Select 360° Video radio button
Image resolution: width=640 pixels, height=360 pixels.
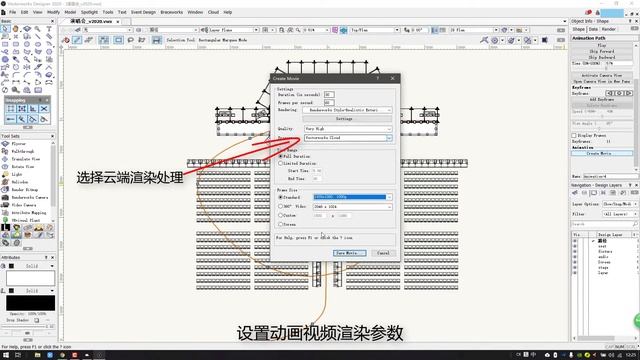[x=280, y=207]
